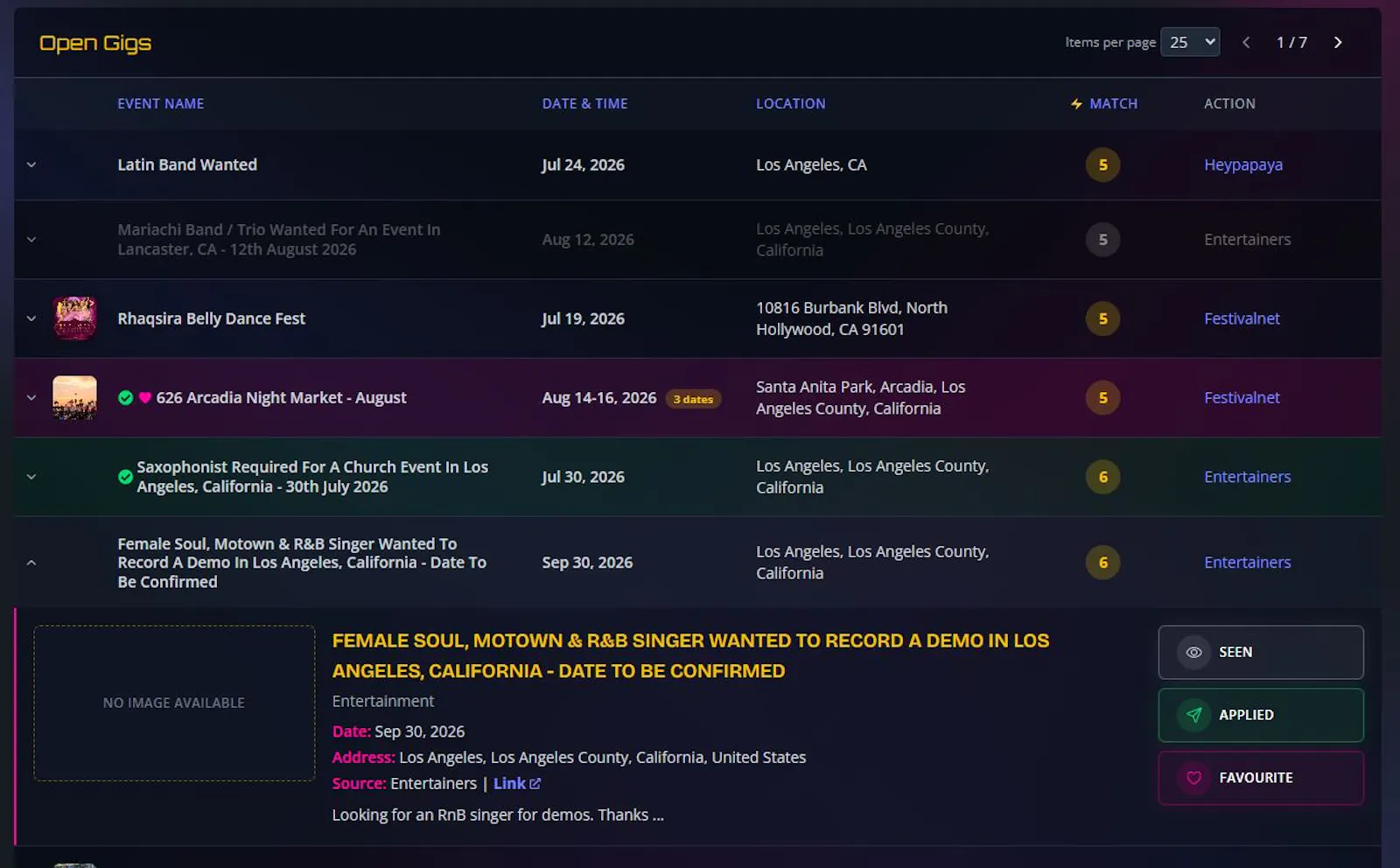Click the match score badge for Rhaqsira Fest

pyautogui.click(x=1102, y=318)
